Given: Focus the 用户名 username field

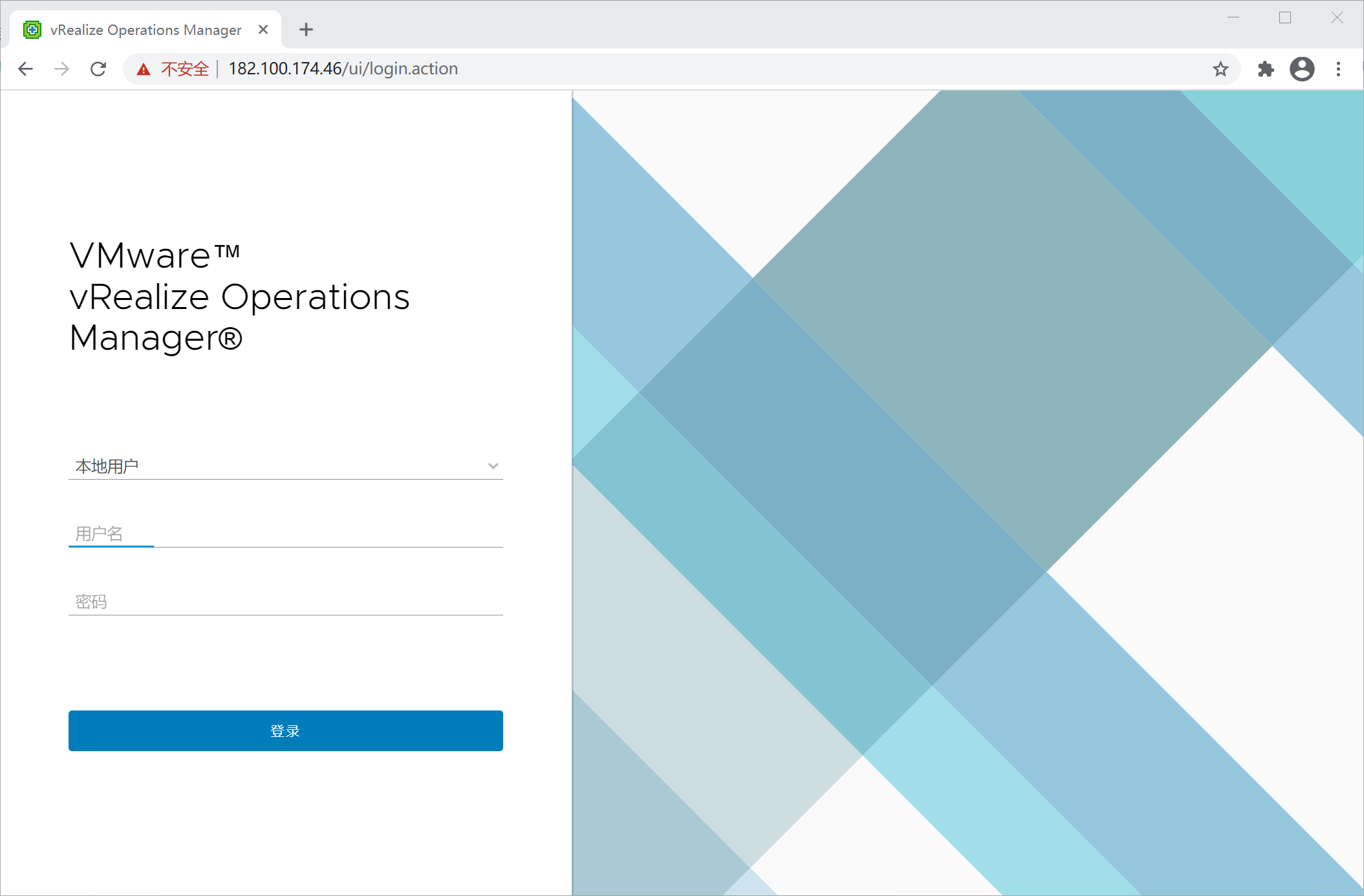Looking at the screenshot, I should click(x=285, y=533).
